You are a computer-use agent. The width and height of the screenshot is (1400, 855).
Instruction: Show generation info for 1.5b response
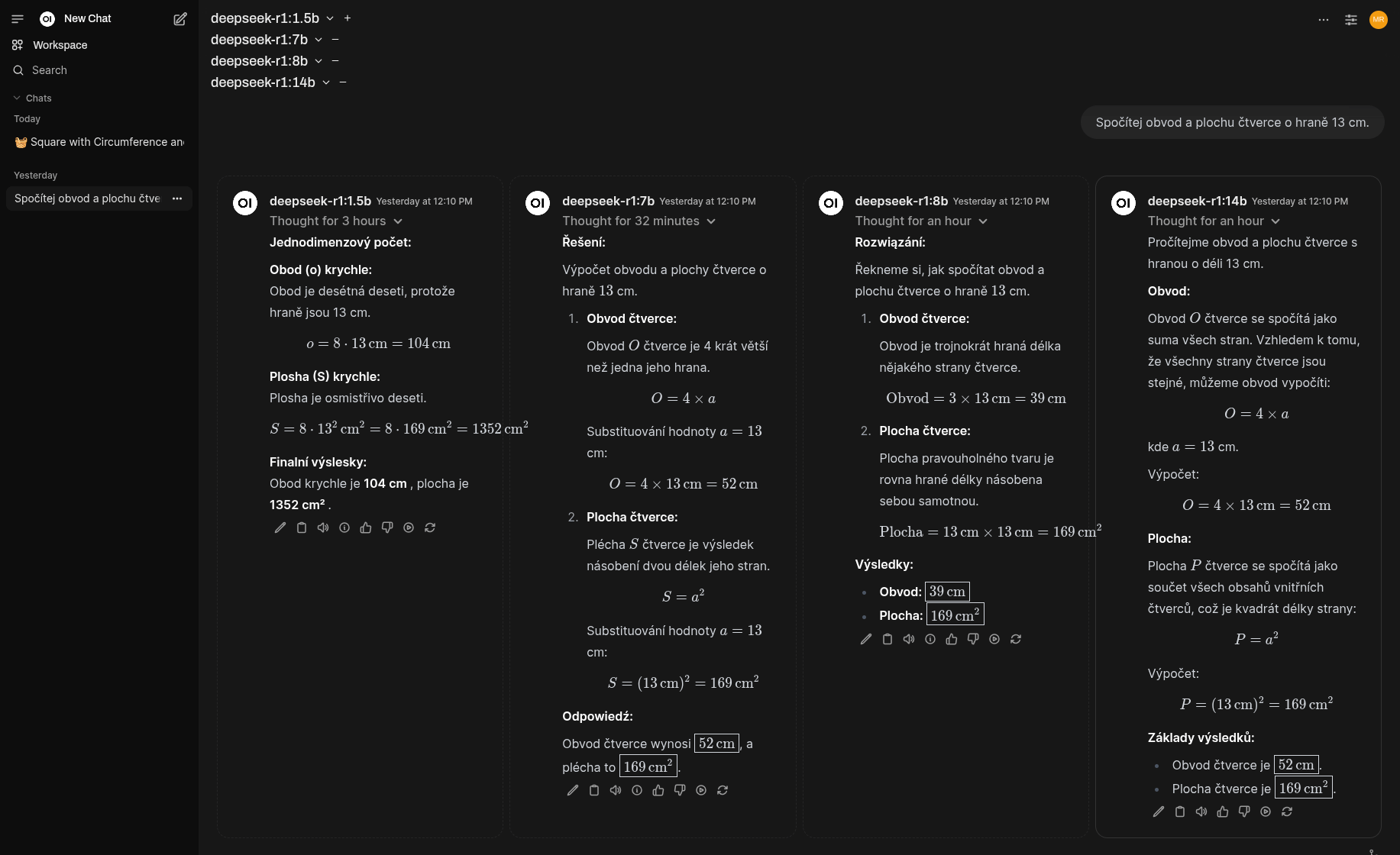tap(344, 528)
